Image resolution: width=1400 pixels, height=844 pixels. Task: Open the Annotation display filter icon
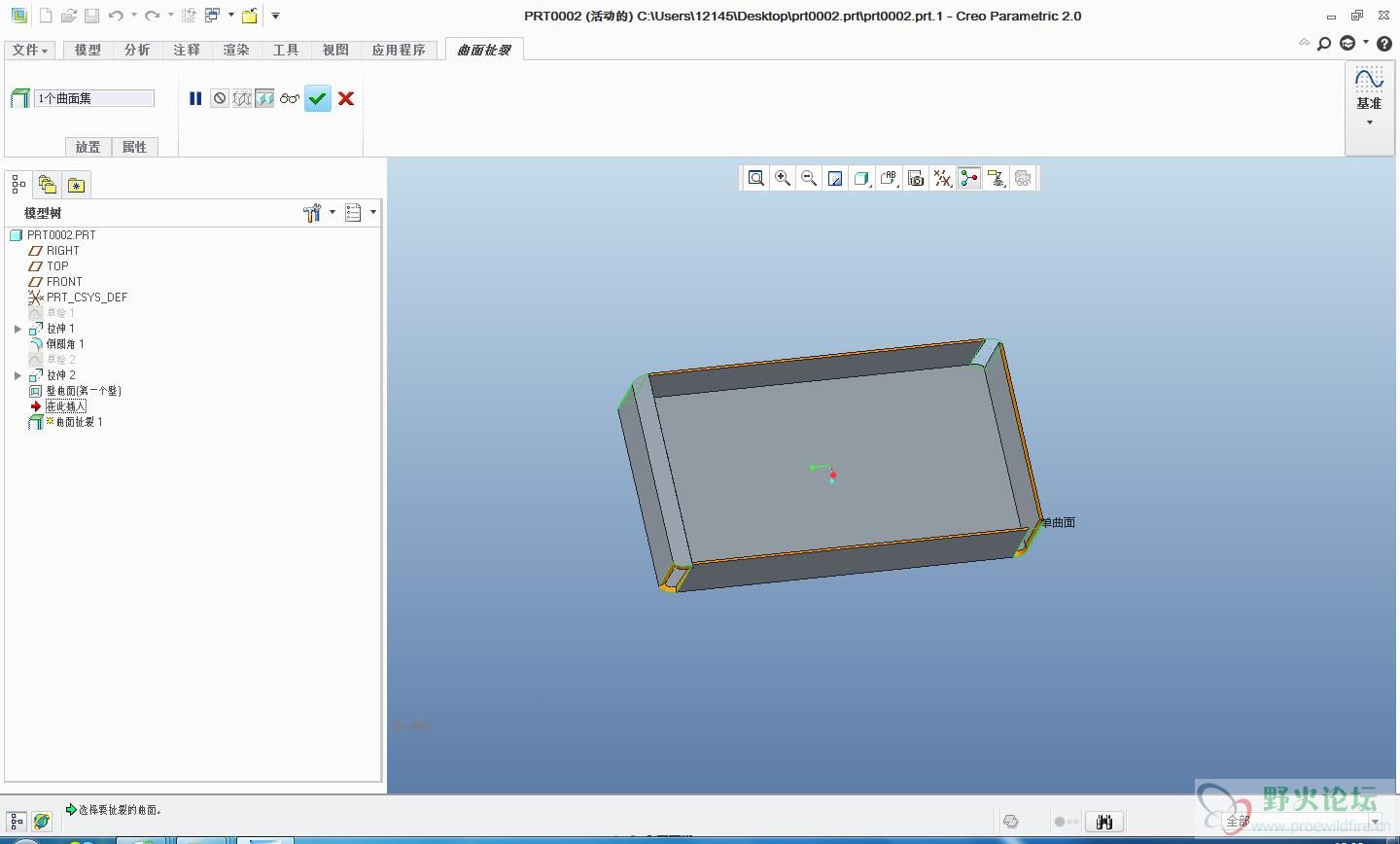tap(996, 178)
